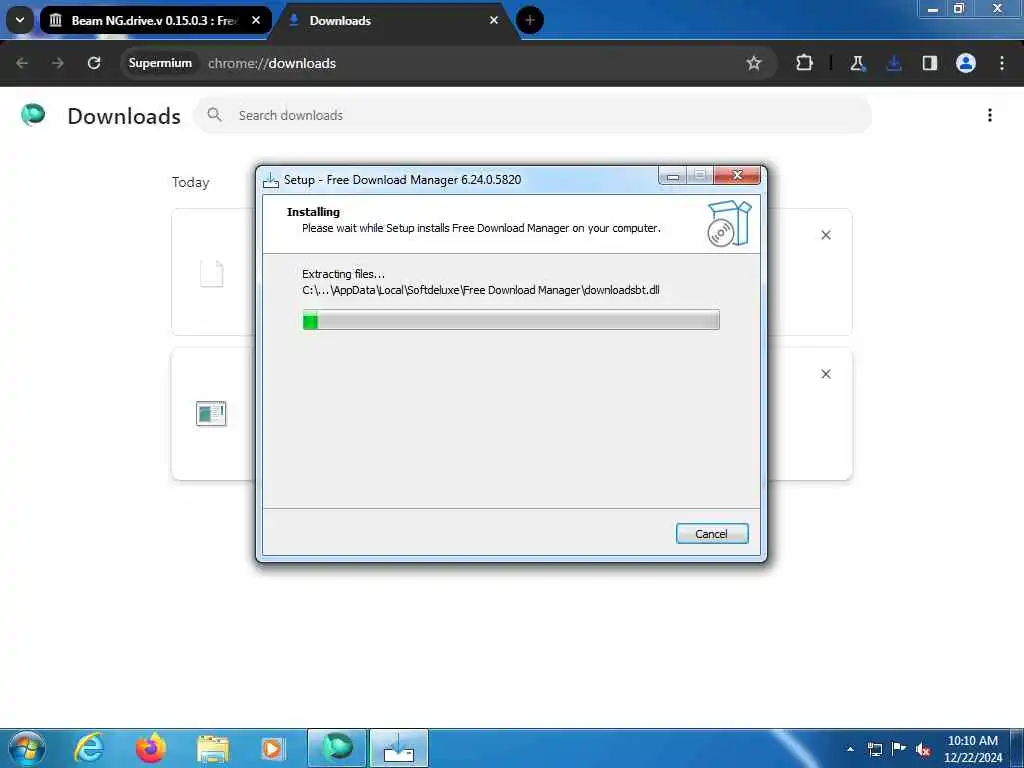
Task: Bookmark this page with the star icon
Action: pyautogui.click(x=754, y=63)
